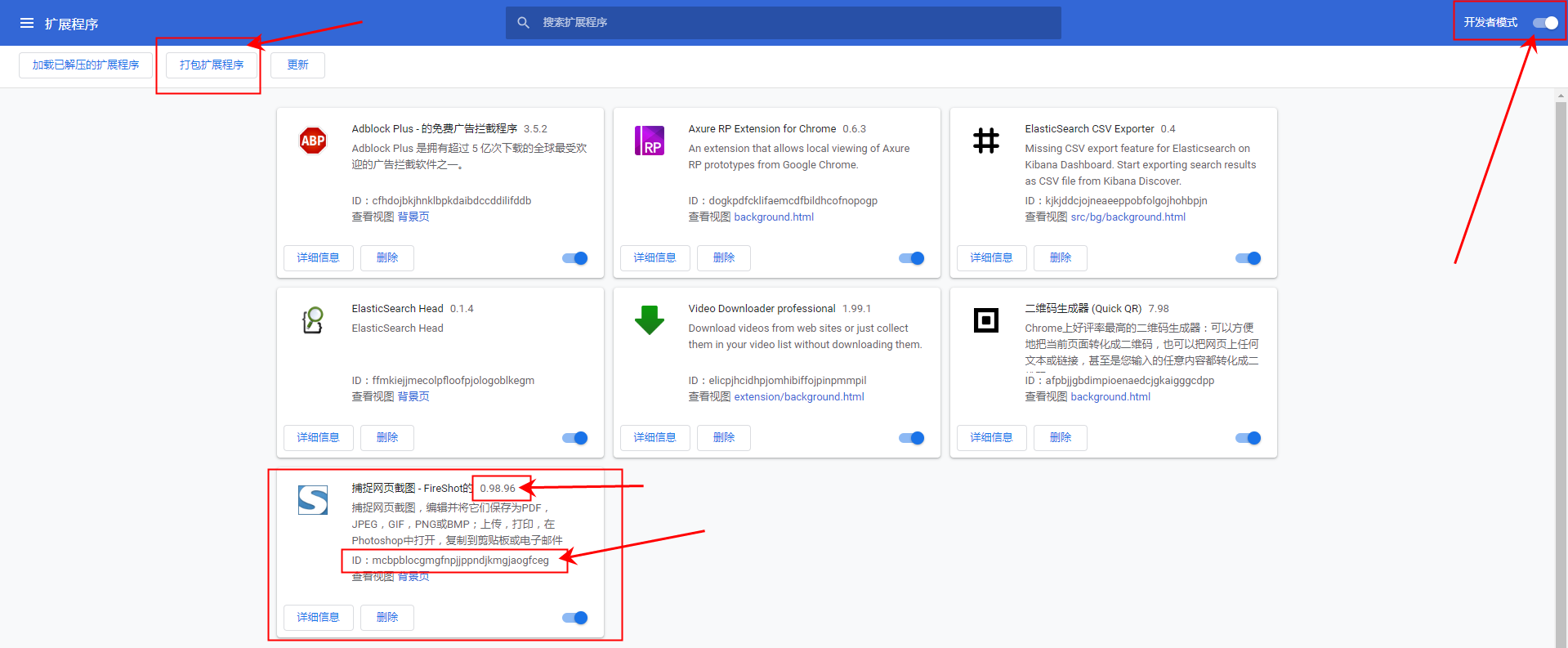Remove Quick QR generator with 删除

click(1061, 438)
